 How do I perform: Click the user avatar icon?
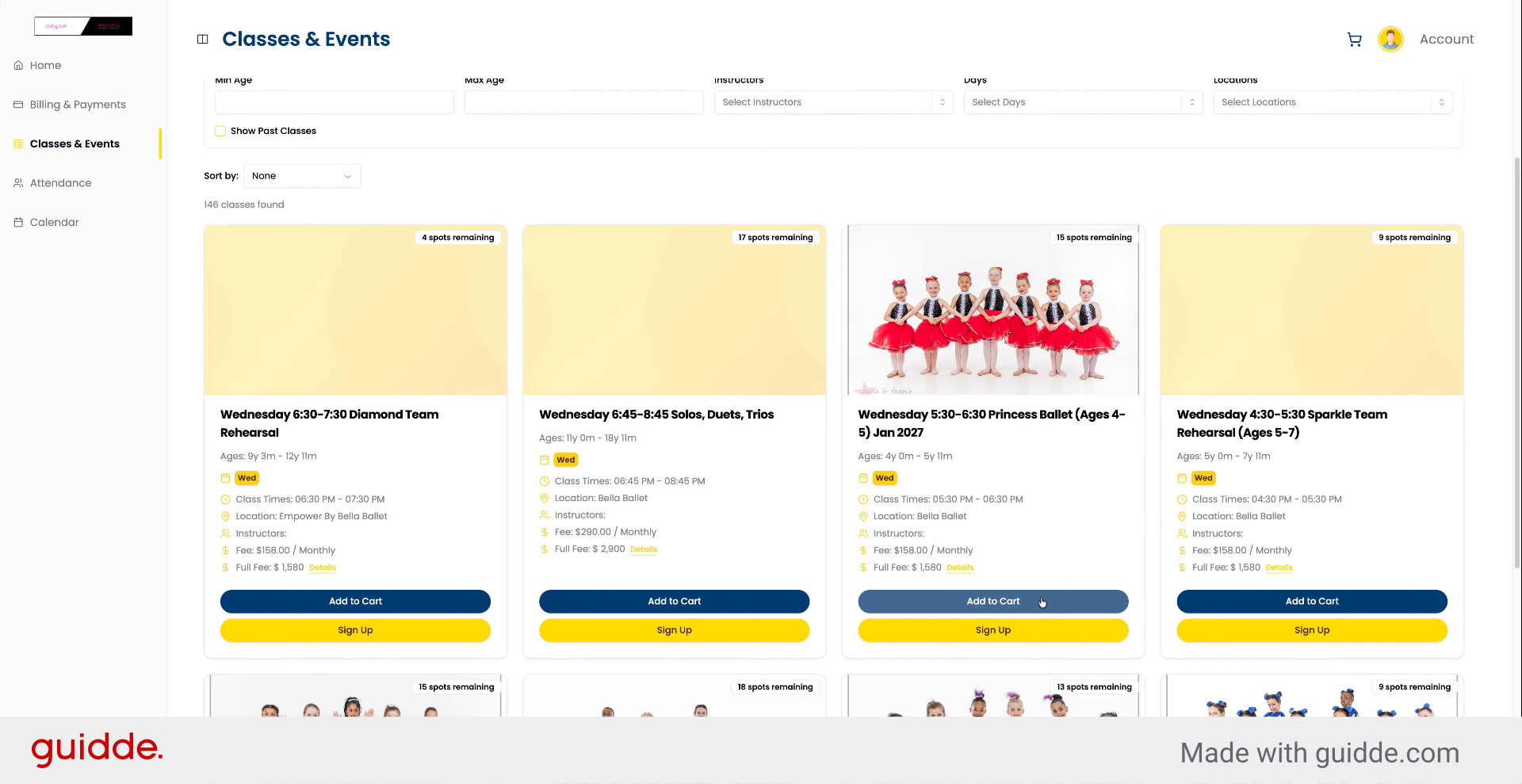point(1390,39)
